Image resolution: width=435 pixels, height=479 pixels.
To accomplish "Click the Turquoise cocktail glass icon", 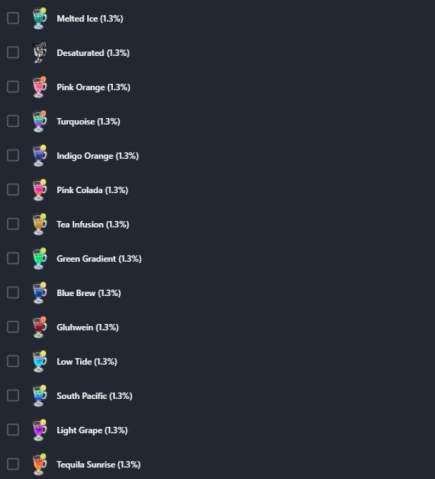I will click(x=39, y=121).
